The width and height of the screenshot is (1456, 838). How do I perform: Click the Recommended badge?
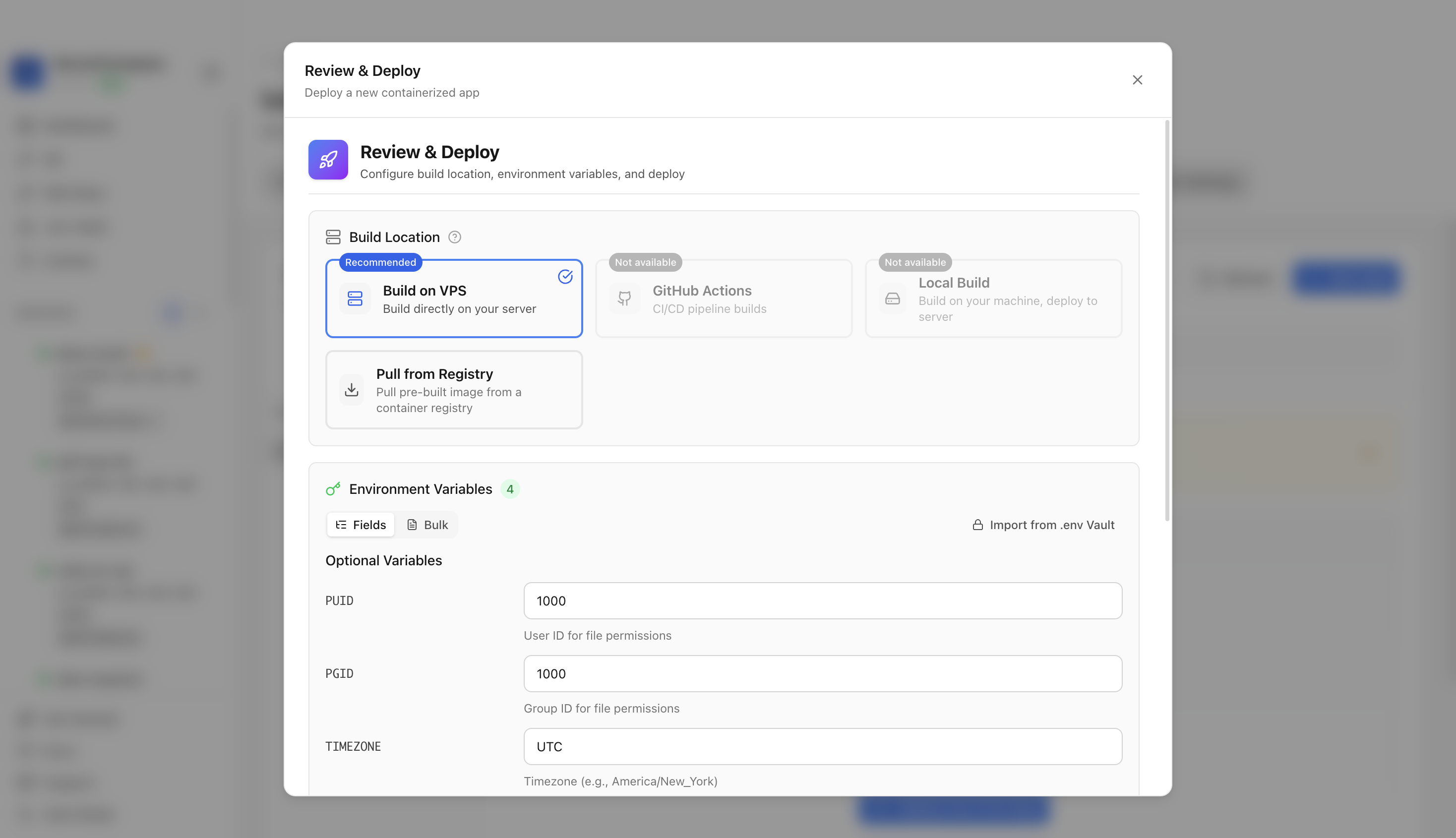click(x=380, y=262)
